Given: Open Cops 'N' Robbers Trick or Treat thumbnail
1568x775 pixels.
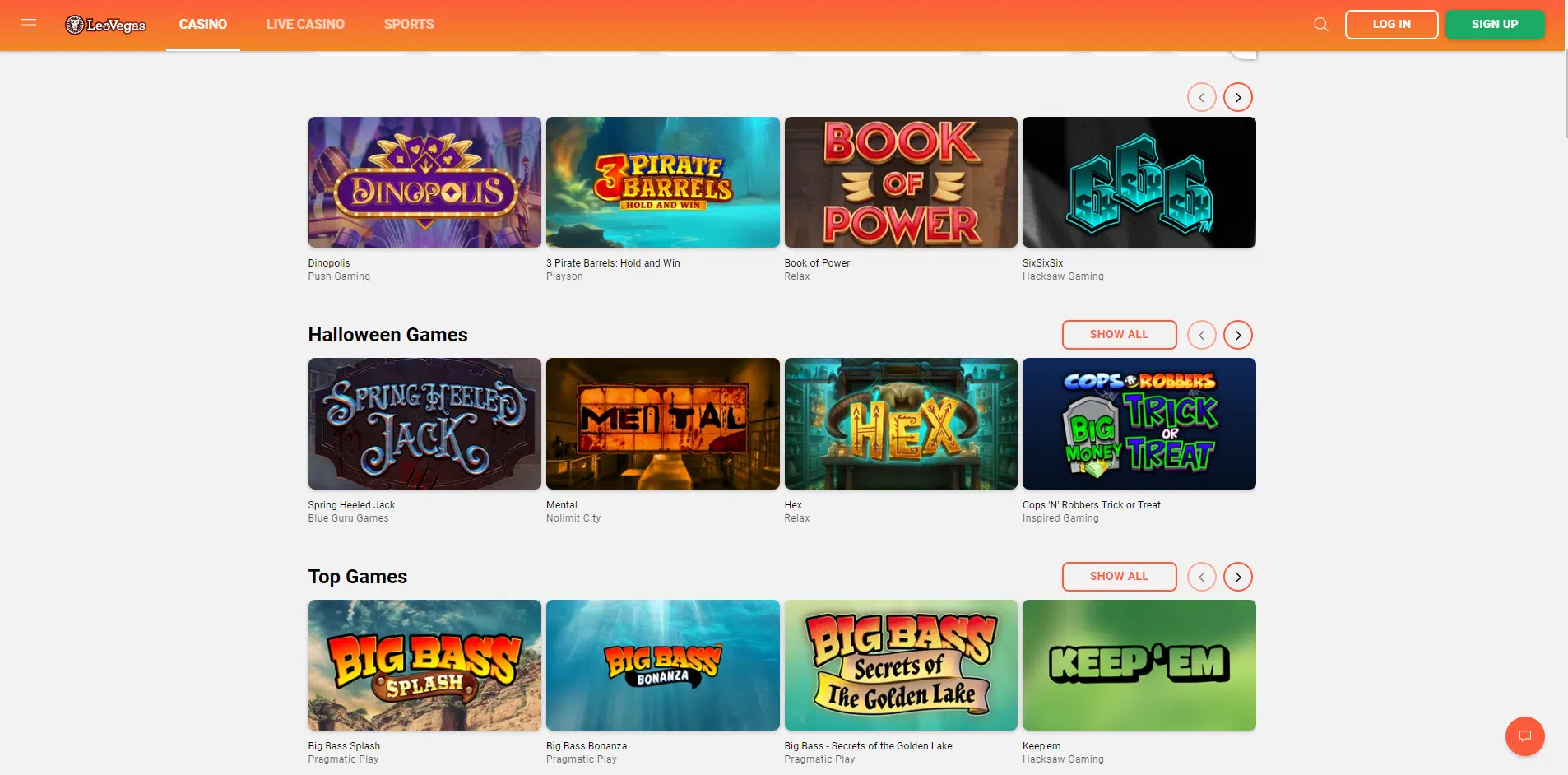Looking at the screenshot, I should (1139, 424).
